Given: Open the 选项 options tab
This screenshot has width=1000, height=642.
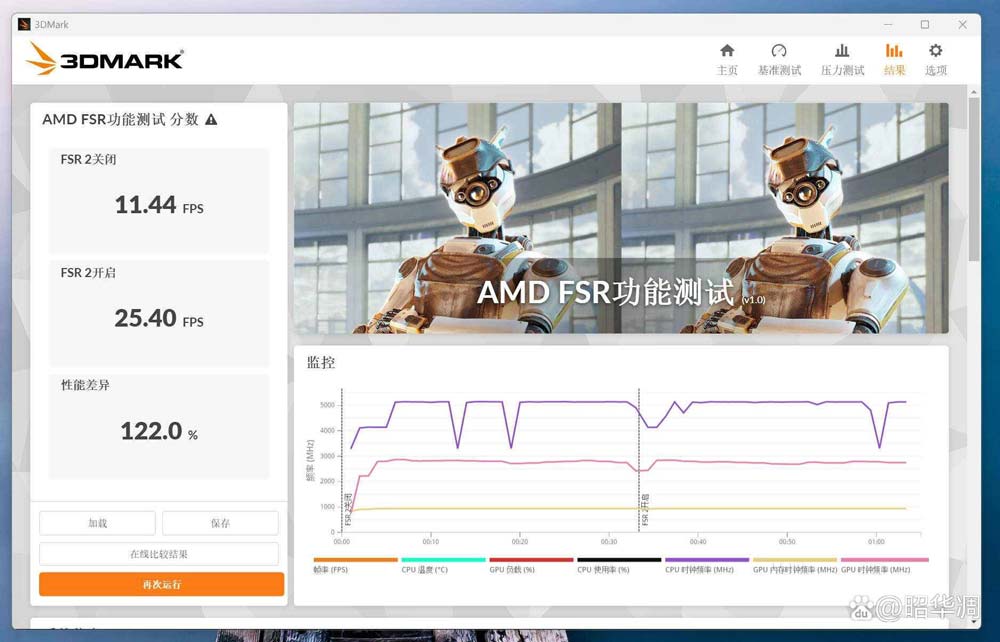Looking at the screenshot, I should [936, 60].
